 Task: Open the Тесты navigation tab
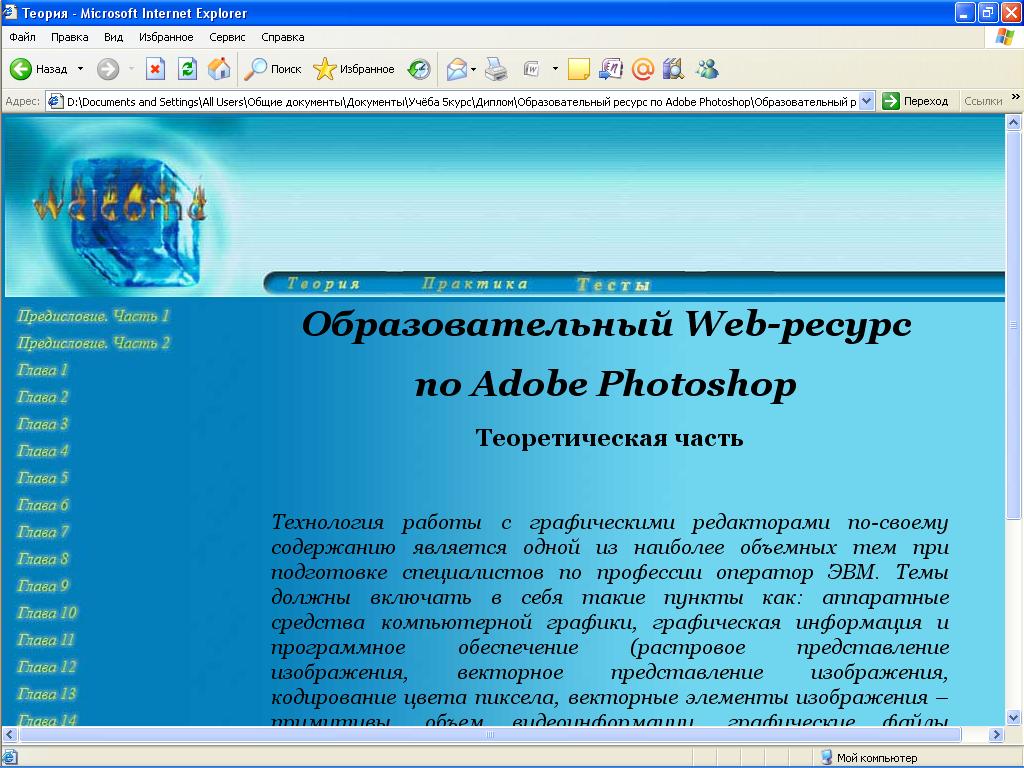point(613,285)
